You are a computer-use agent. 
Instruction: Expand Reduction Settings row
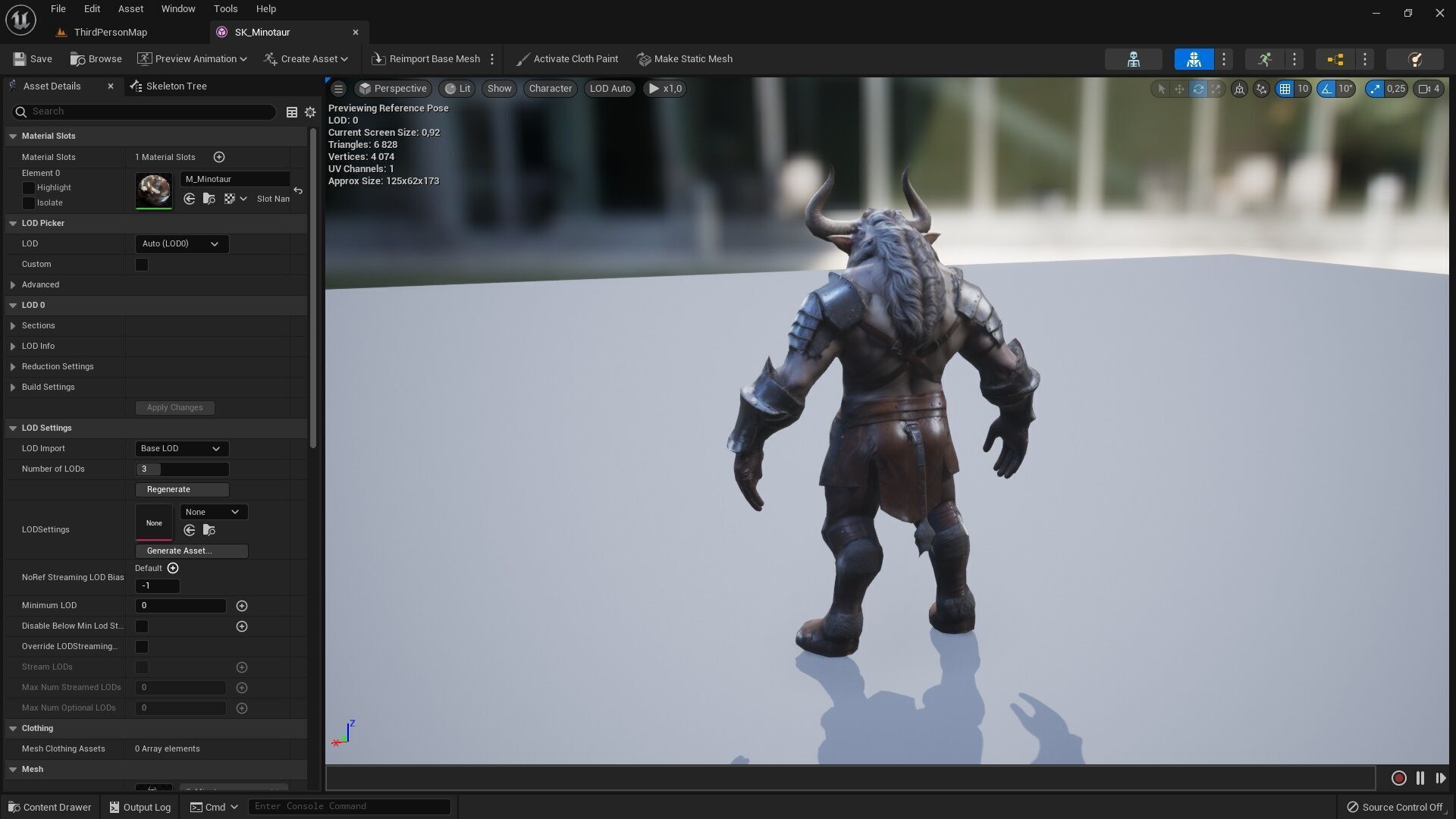pos(13,366)
